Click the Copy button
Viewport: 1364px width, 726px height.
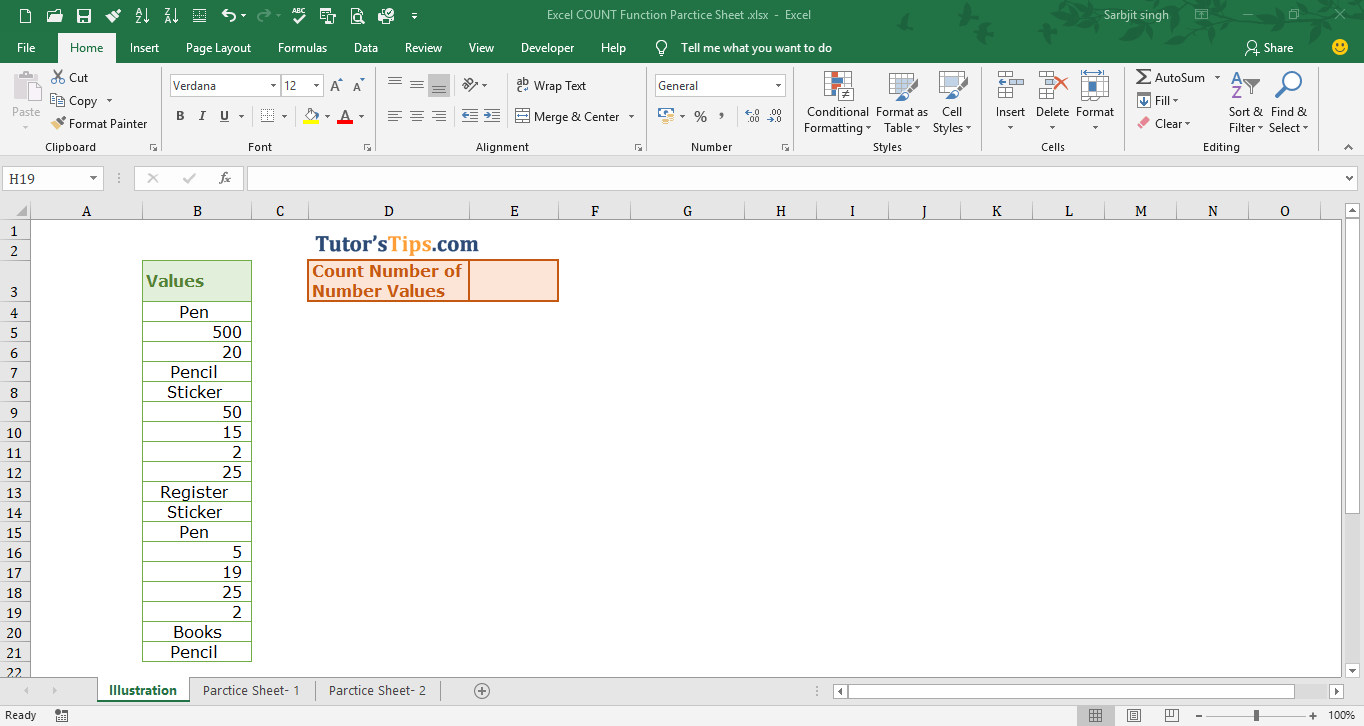pos(74,100)
